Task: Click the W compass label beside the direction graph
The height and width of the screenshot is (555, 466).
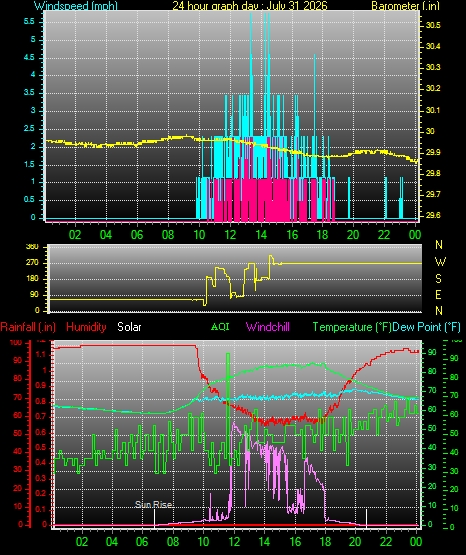Action: (440, 262)
